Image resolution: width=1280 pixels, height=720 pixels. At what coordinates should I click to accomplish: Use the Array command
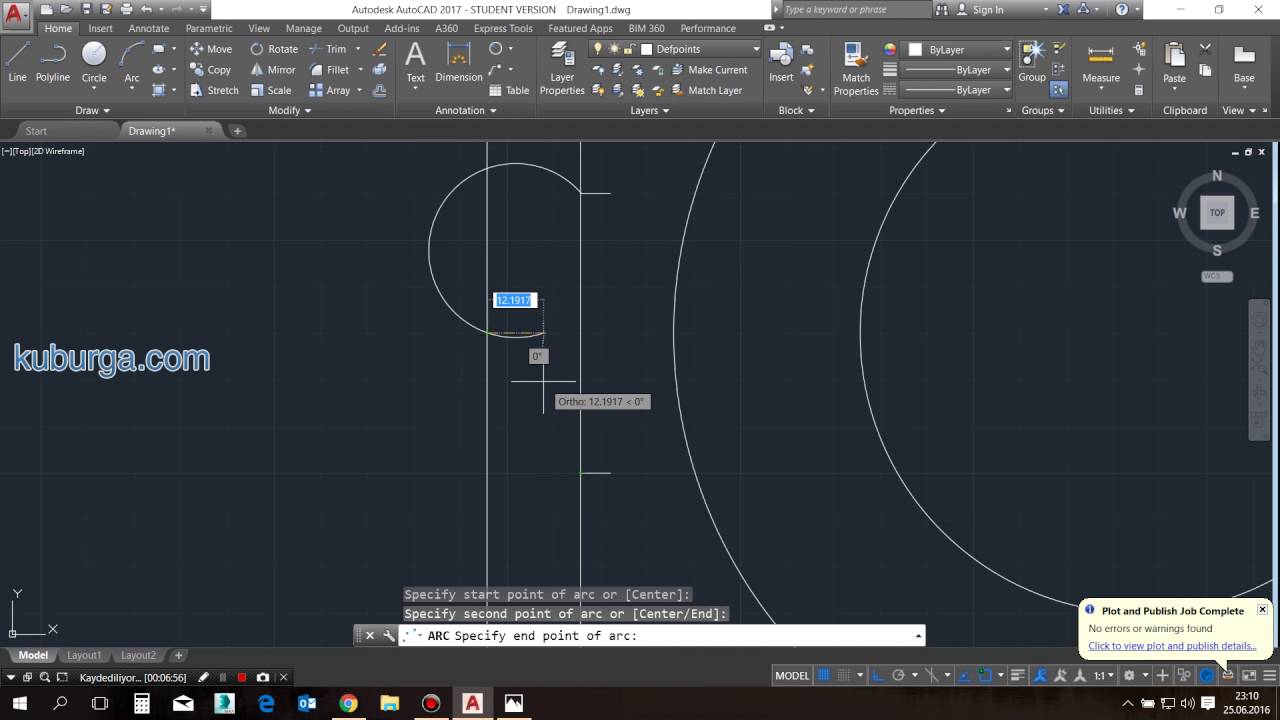330,90
